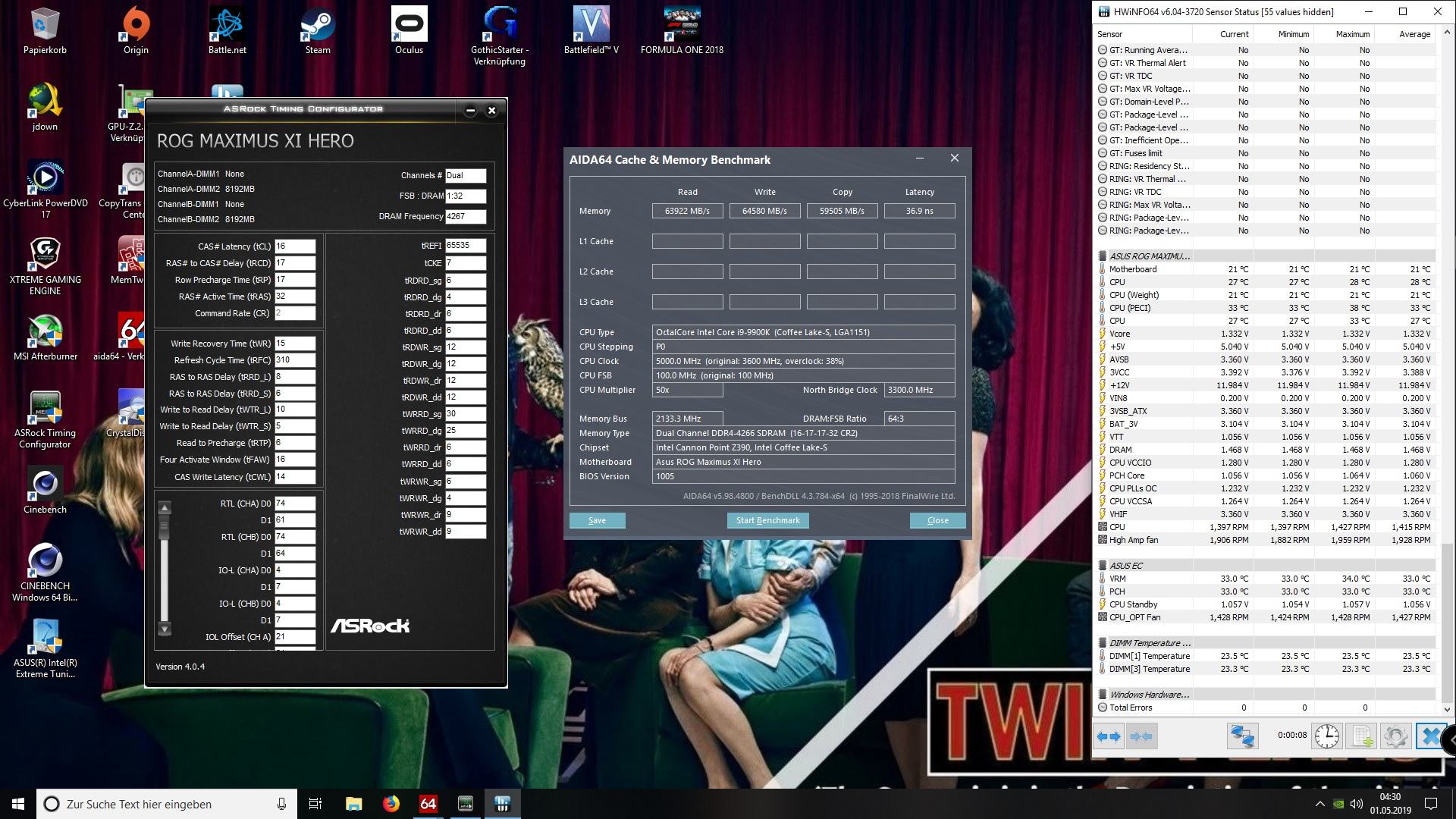Save the AIDA64 benchmark result
Screen dimensions: 1456x819
pyautogui.click(x=597, y=520)
